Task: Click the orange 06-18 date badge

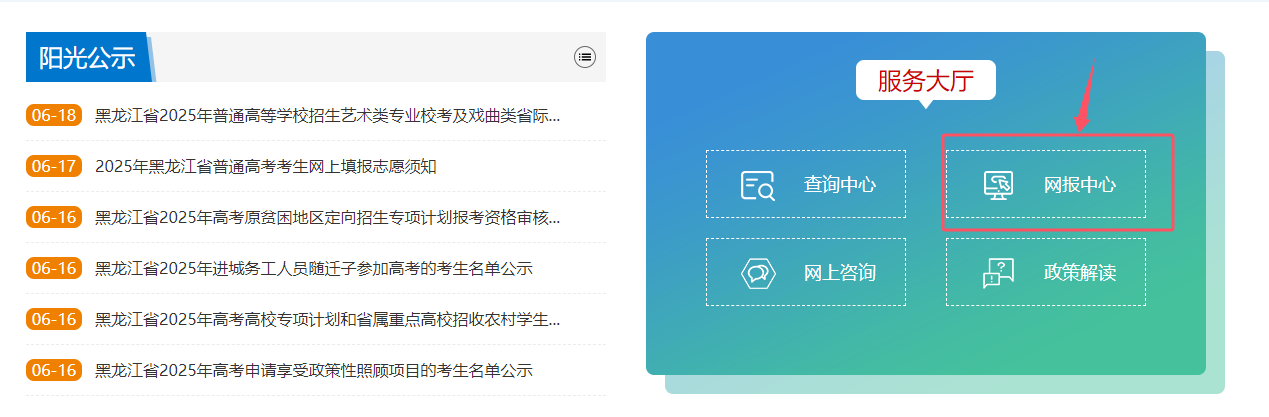Action: (53, 115)
